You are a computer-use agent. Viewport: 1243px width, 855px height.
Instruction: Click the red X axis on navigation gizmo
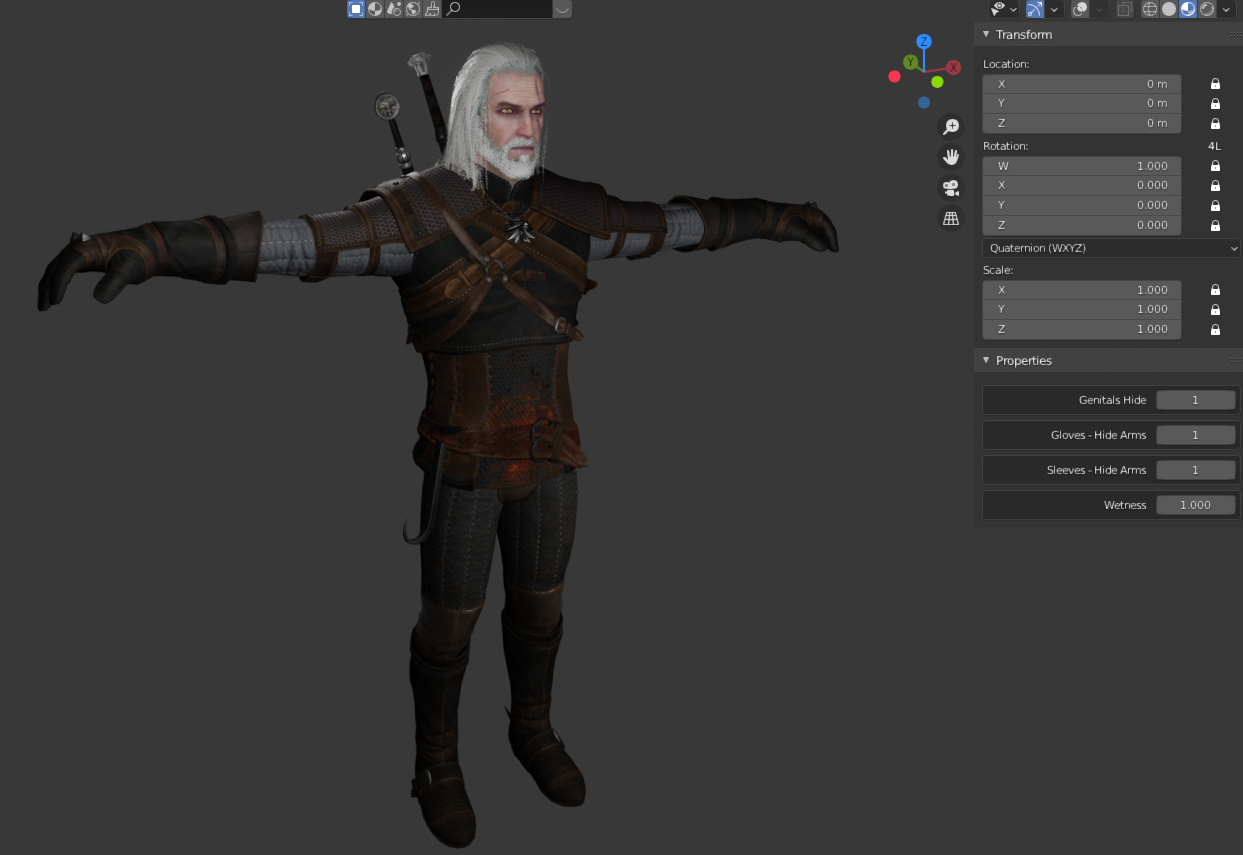954,67
